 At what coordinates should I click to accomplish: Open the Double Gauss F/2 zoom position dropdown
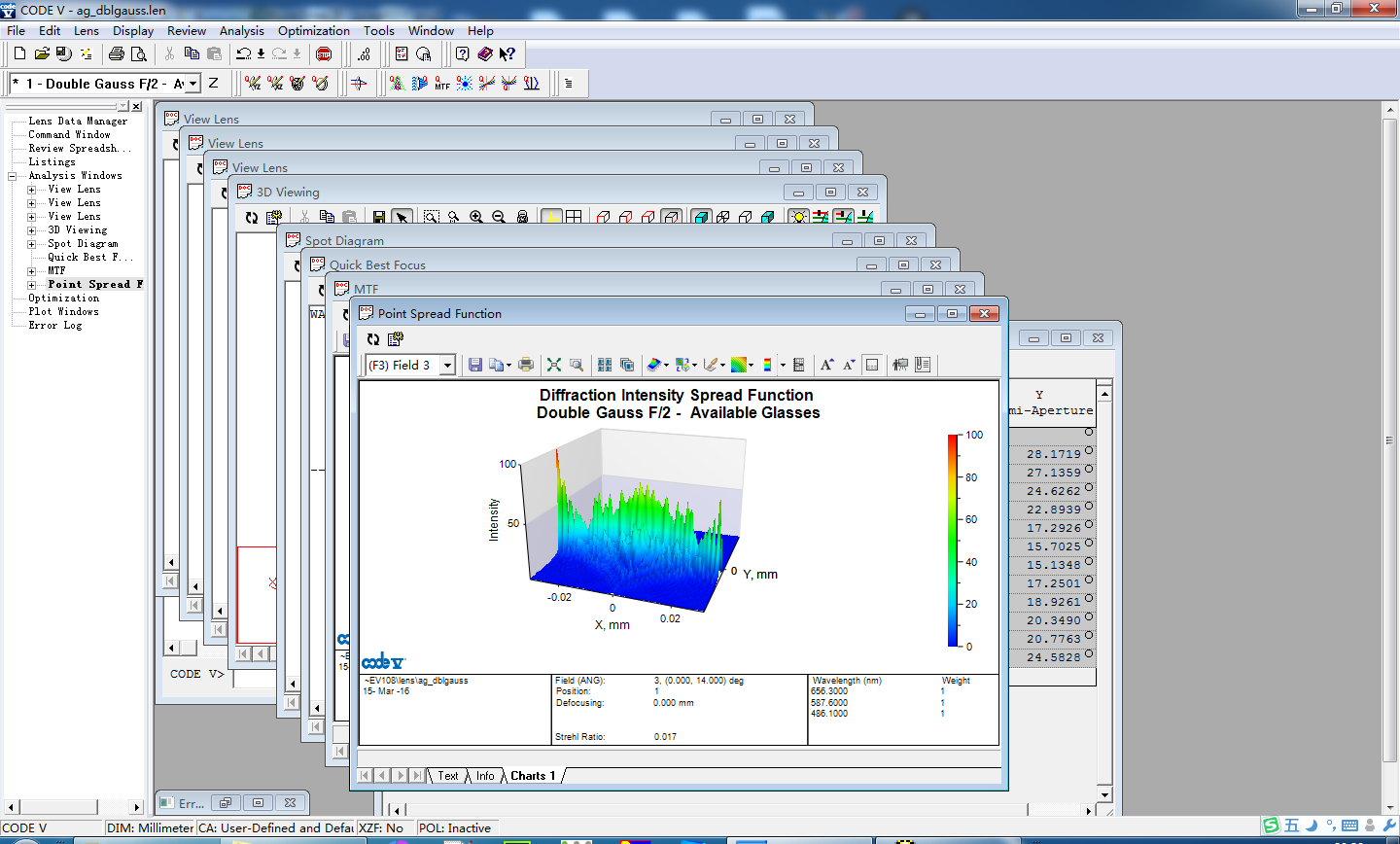pos(192,84)
